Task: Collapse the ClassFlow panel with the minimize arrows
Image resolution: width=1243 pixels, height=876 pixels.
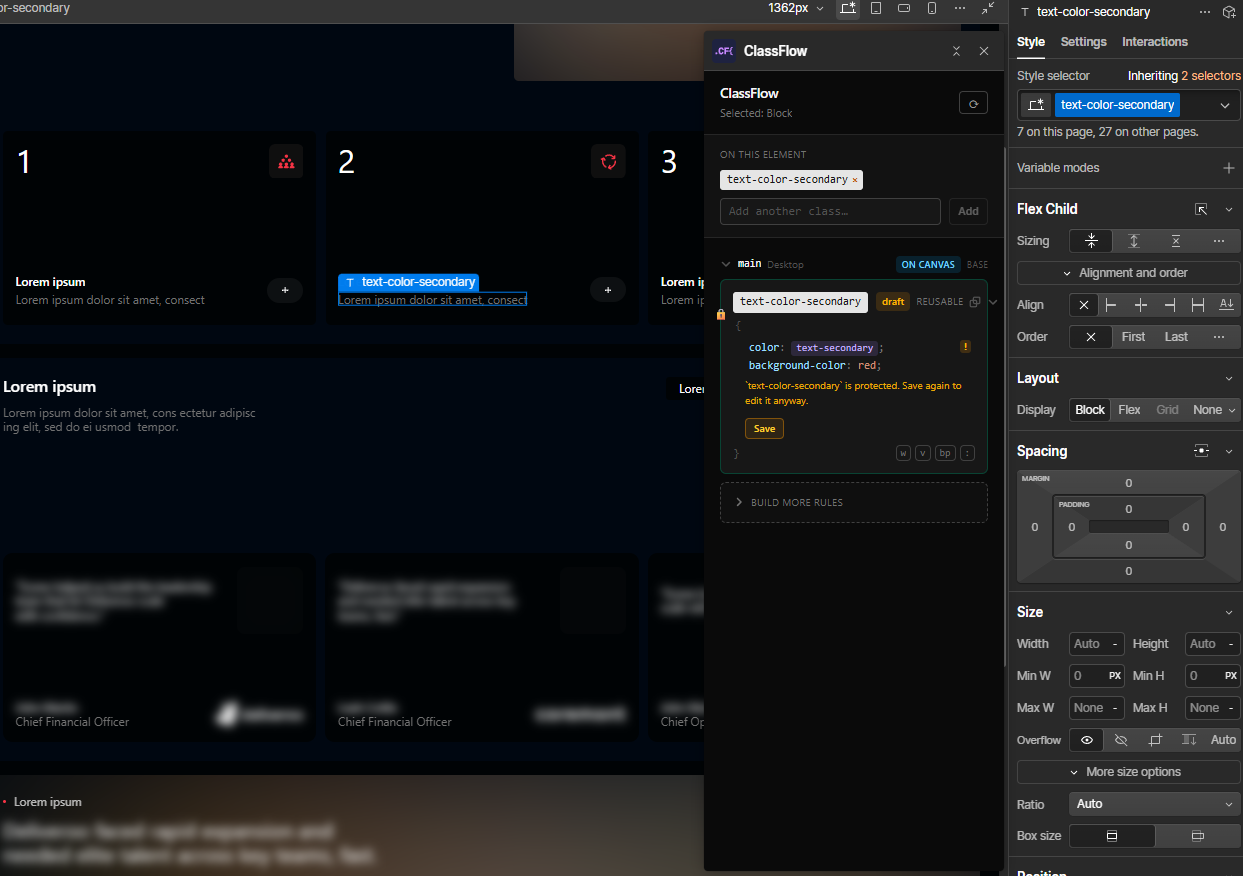Action: pyautogui.click(x=956, y=51)
